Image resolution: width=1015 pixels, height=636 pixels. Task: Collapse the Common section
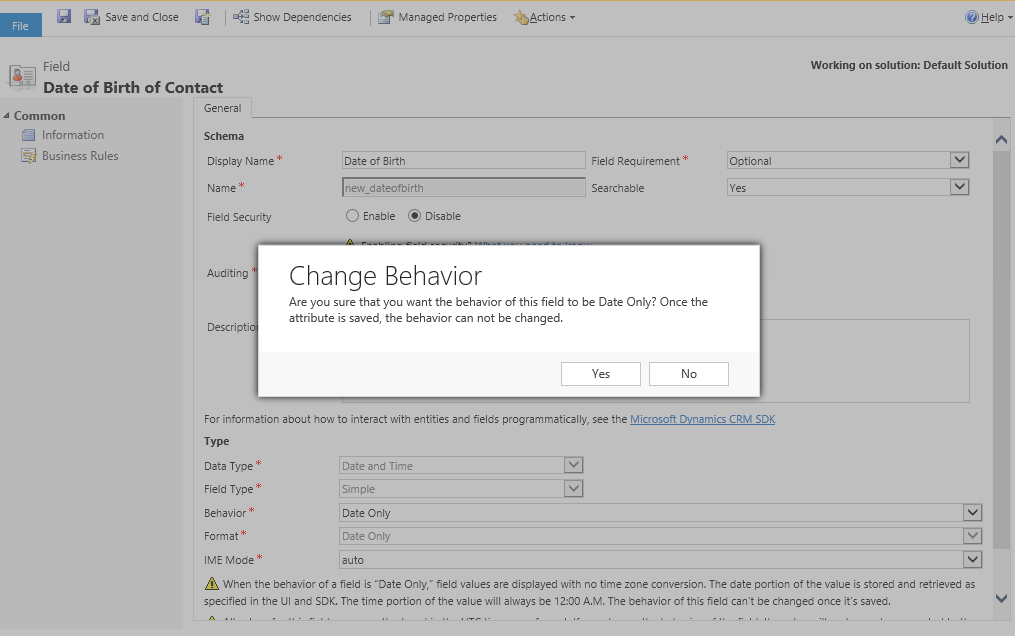click(x=6, y=116)
